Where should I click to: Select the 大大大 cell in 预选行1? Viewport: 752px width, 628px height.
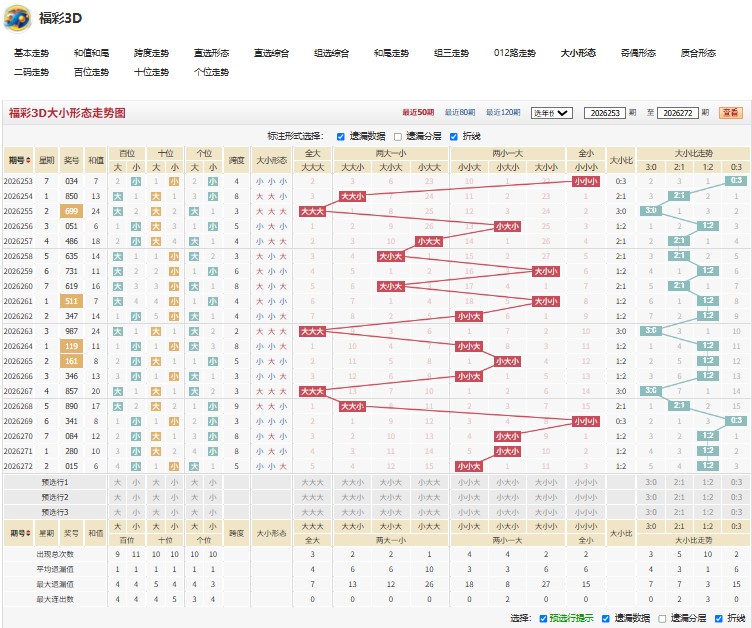312,482
